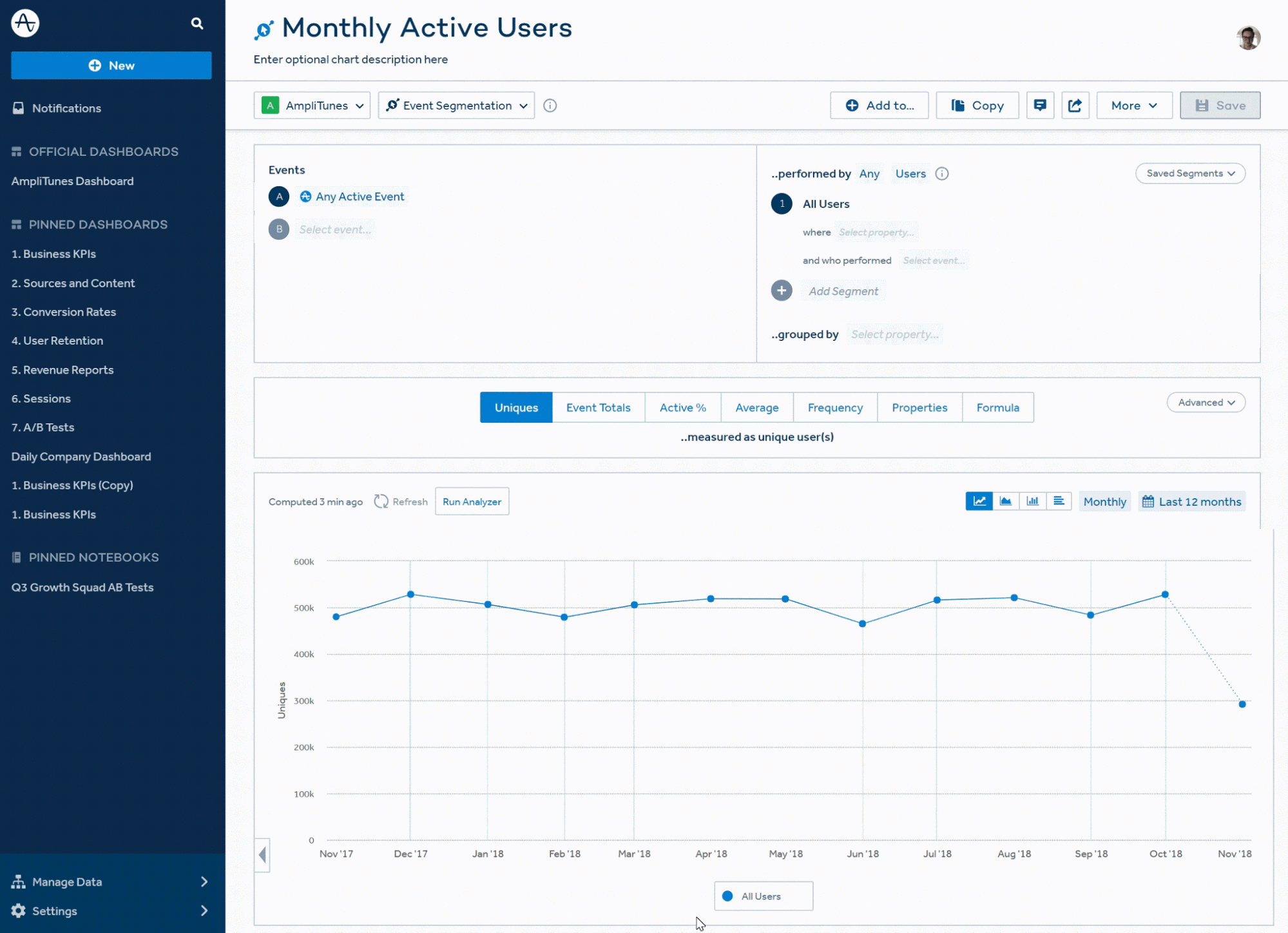Select the line chart view icon
This screenshot has height=933, width=1288.
(x=979, y=501)
